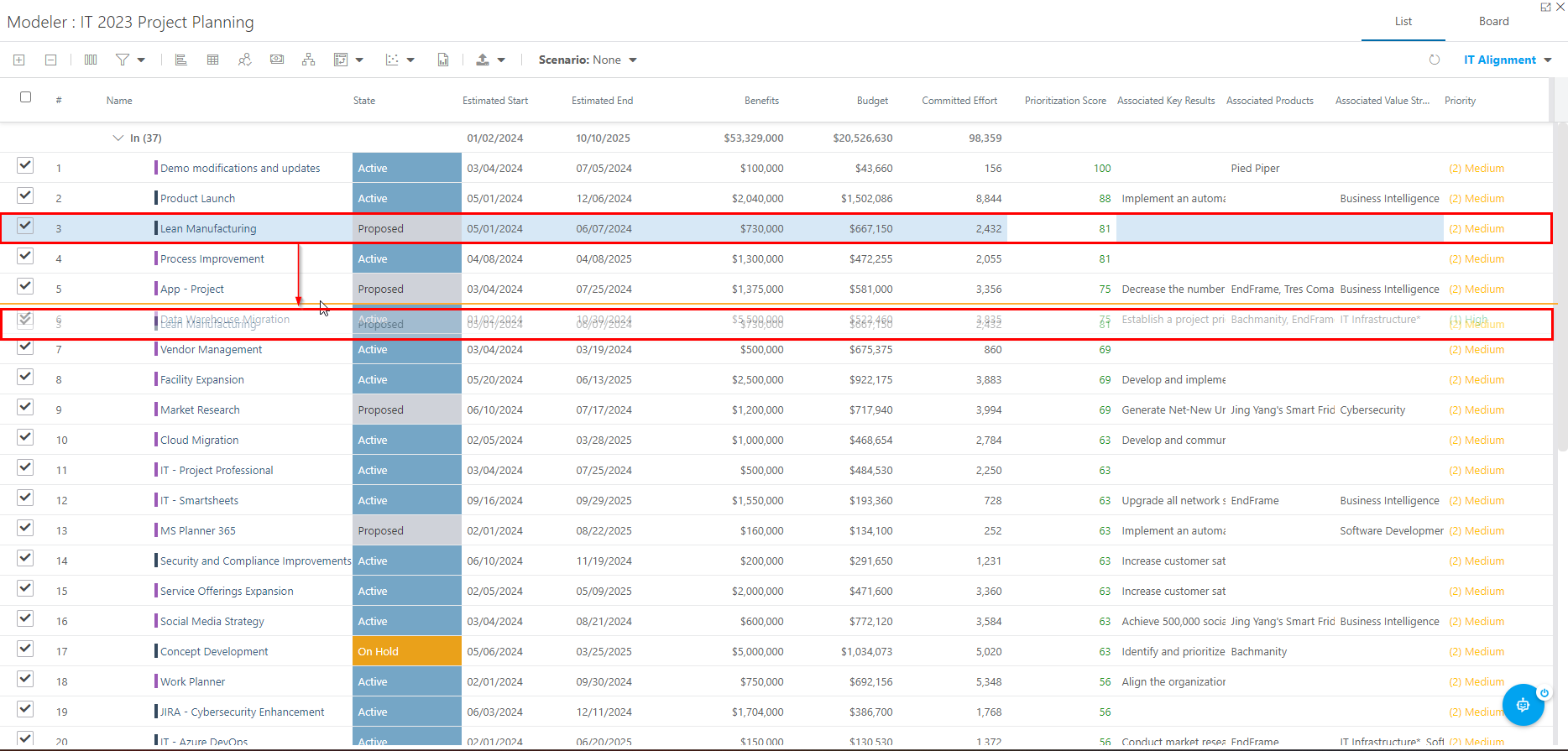Open the export dropdown arrow
The width and height of the screenshot is (1568, 751).
pyautogui.click(x=501, y=60)
